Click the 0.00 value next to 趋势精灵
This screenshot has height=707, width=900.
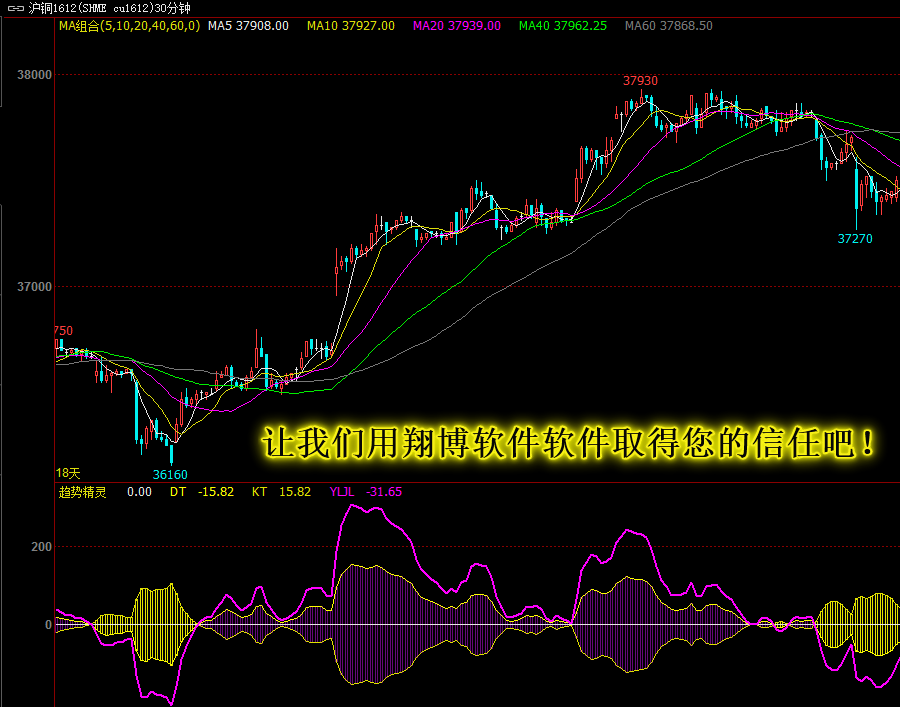pos(139,492)
